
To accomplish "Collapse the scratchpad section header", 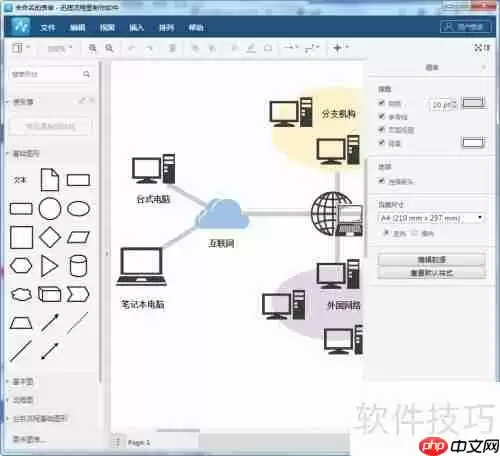I will pos(23,102).
